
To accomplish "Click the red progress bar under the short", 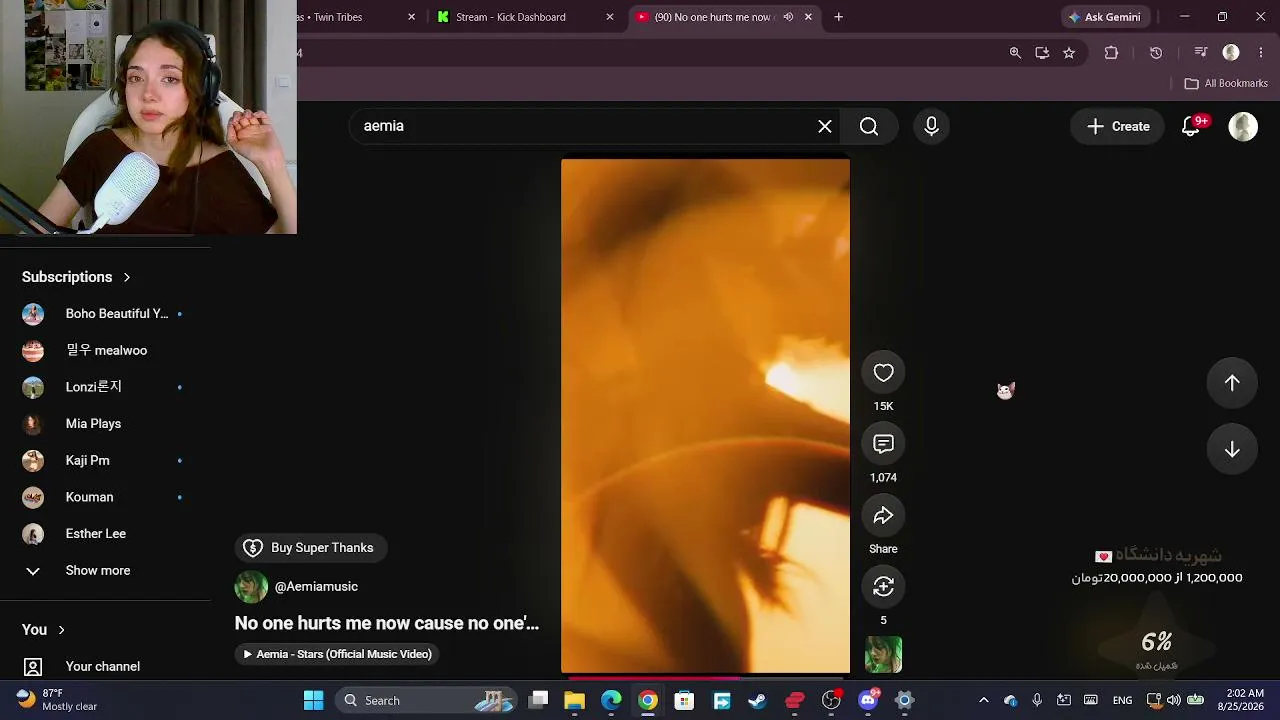I will [705, 677].
